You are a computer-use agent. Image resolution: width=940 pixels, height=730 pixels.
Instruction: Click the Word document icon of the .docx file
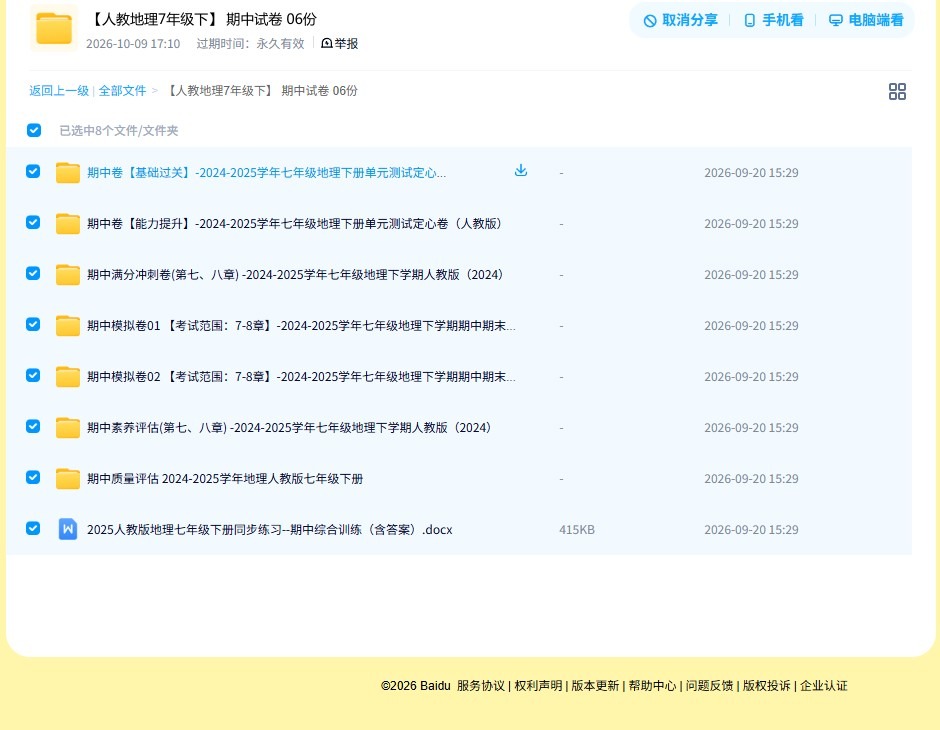68,529
